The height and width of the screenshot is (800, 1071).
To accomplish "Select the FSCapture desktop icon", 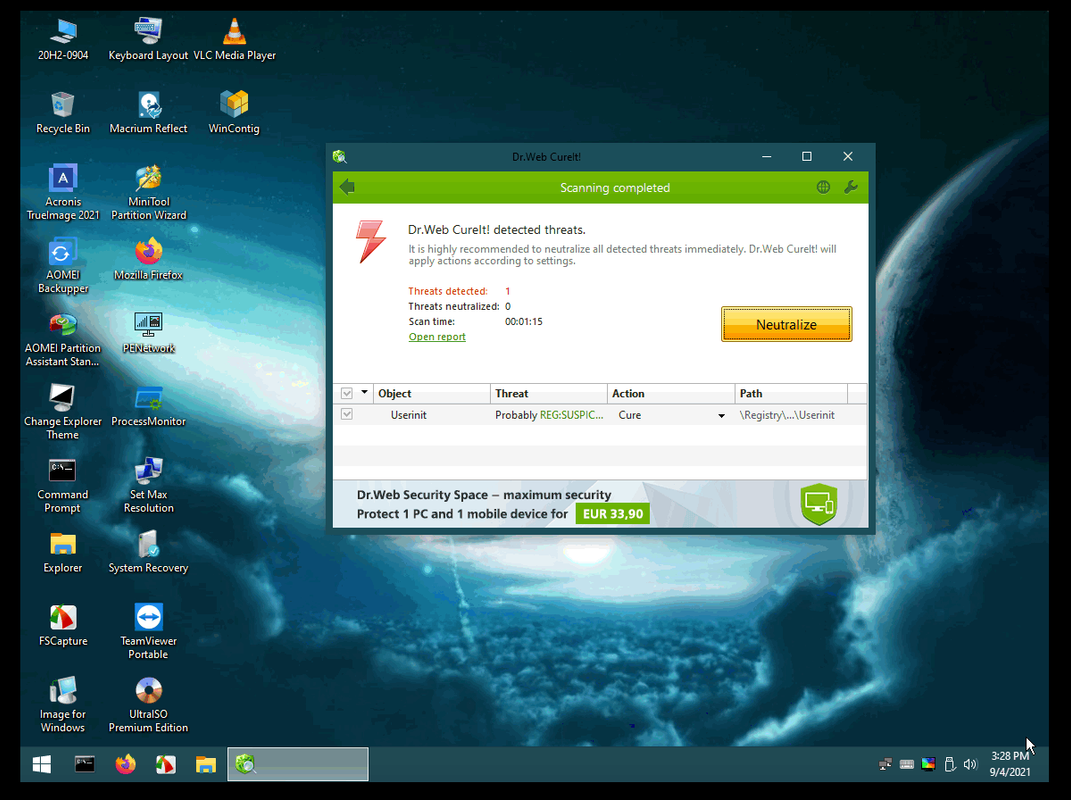I will [63, 625].
